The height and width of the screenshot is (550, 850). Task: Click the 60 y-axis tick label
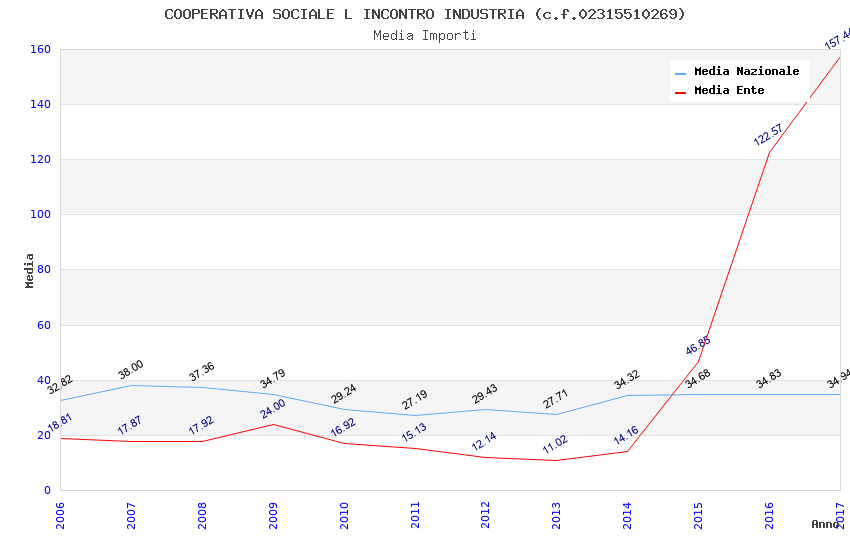(x=44, y=325)
